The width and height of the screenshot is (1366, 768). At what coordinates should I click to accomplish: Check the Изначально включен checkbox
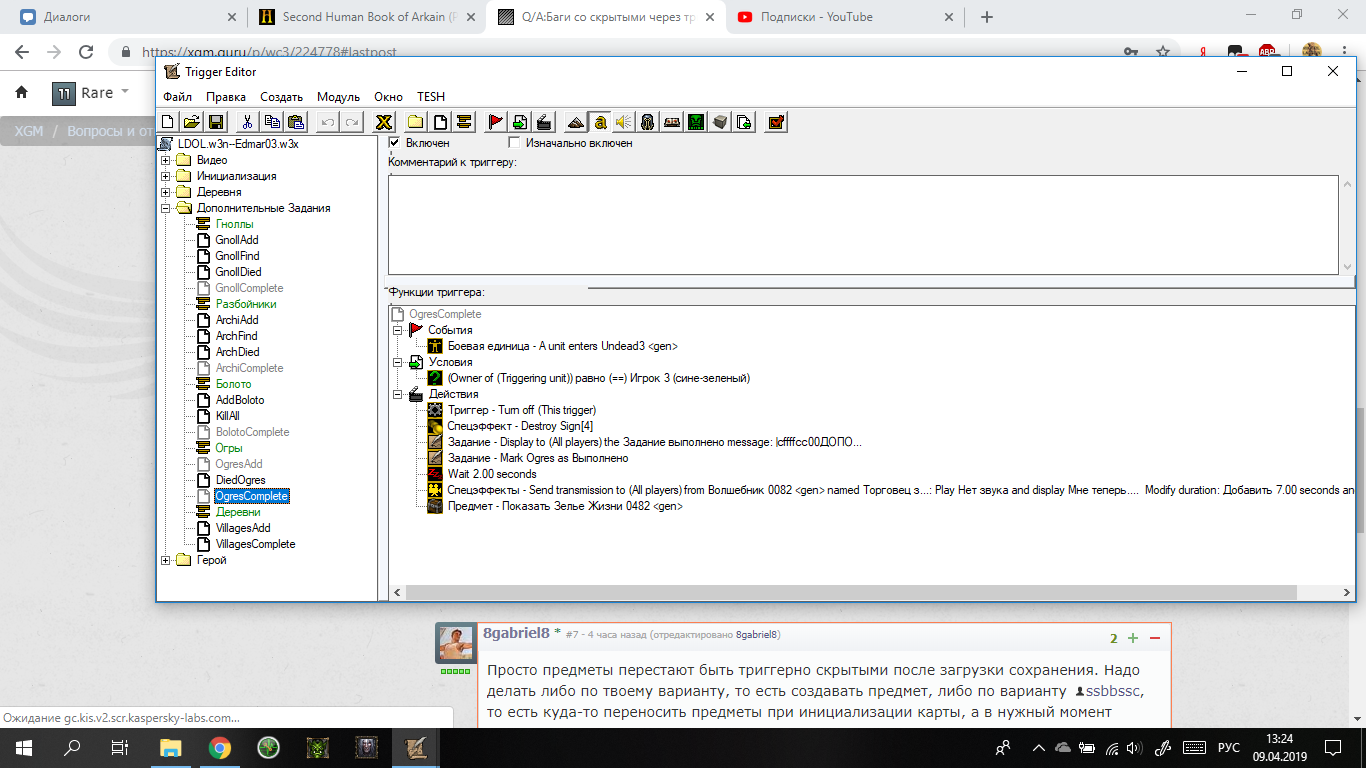515,143
